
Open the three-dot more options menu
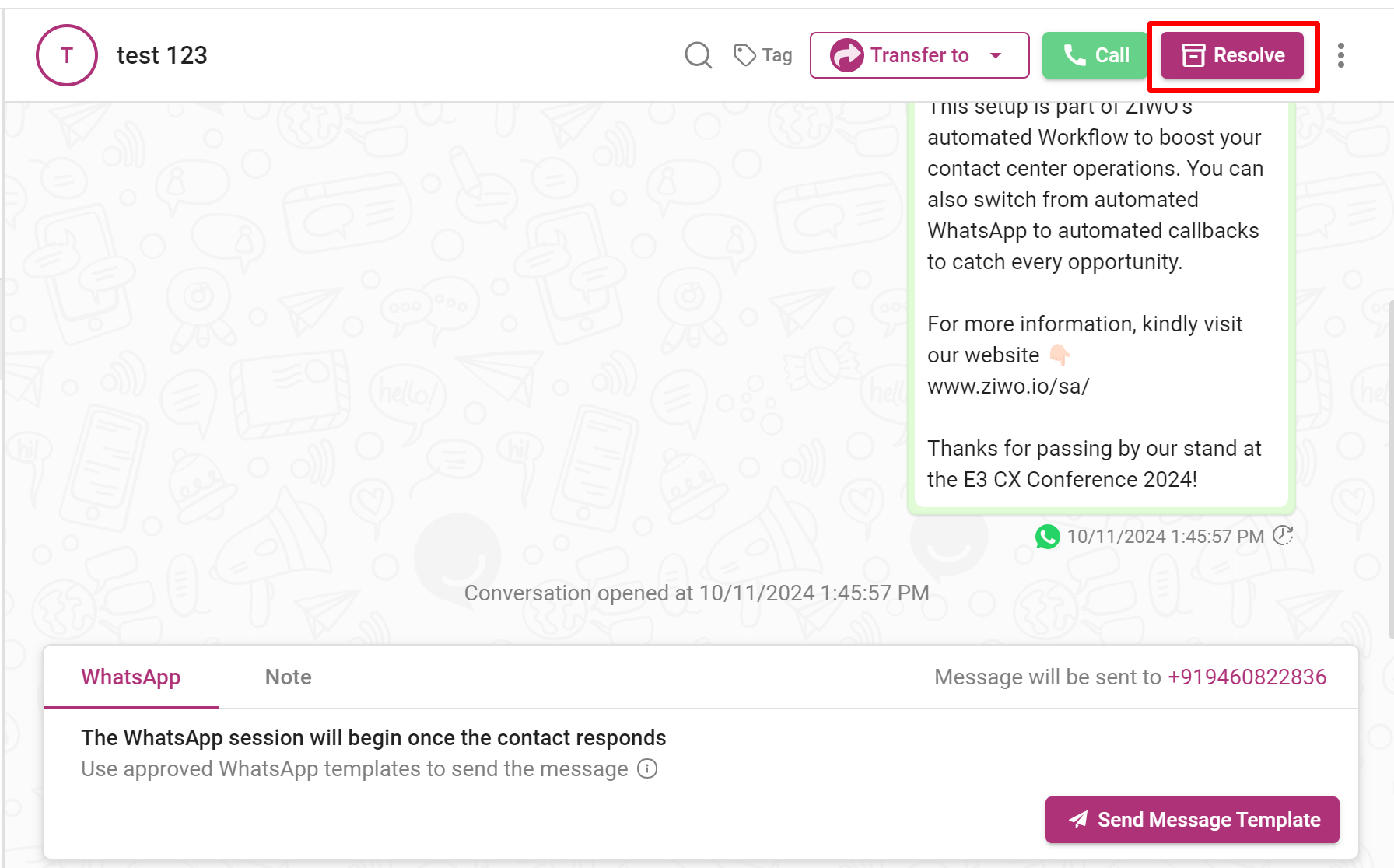pyautogui.click(x=1340, y=55)
